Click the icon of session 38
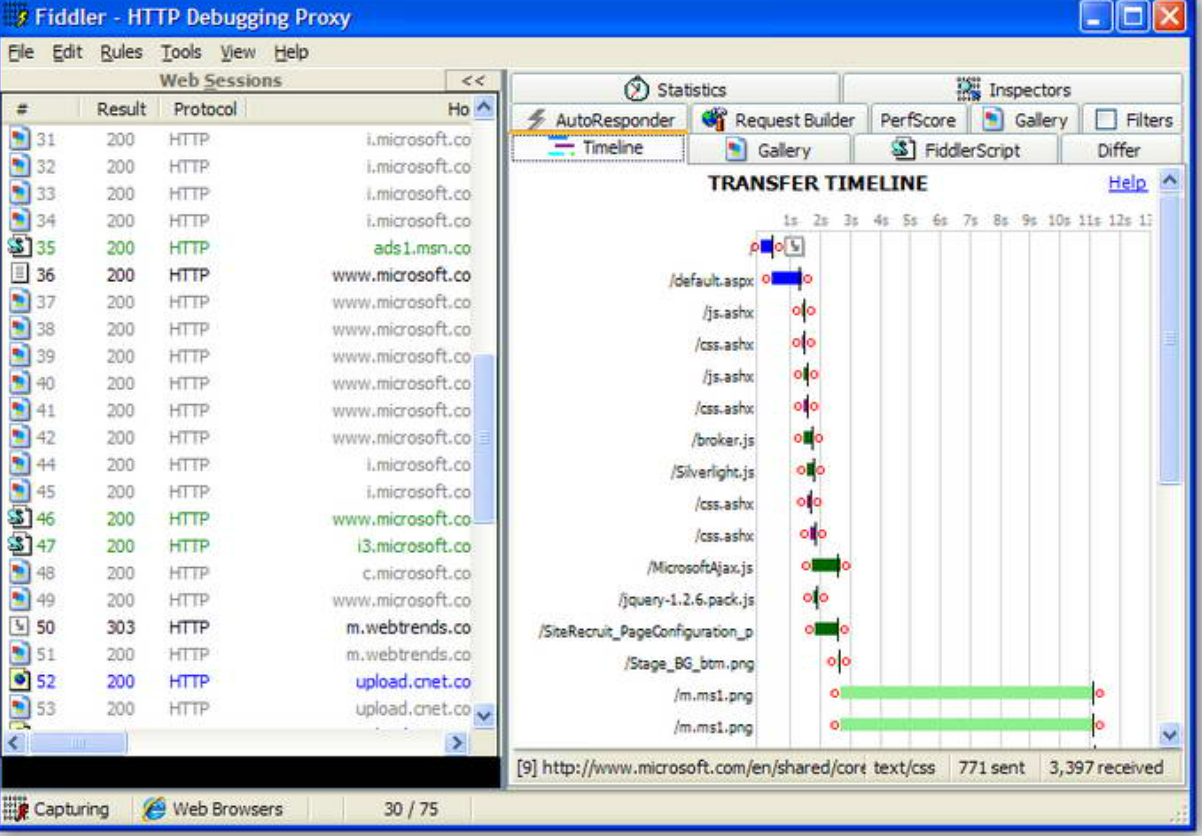Viewport: 1202px width, 836px height. click(x=19, y=328)
